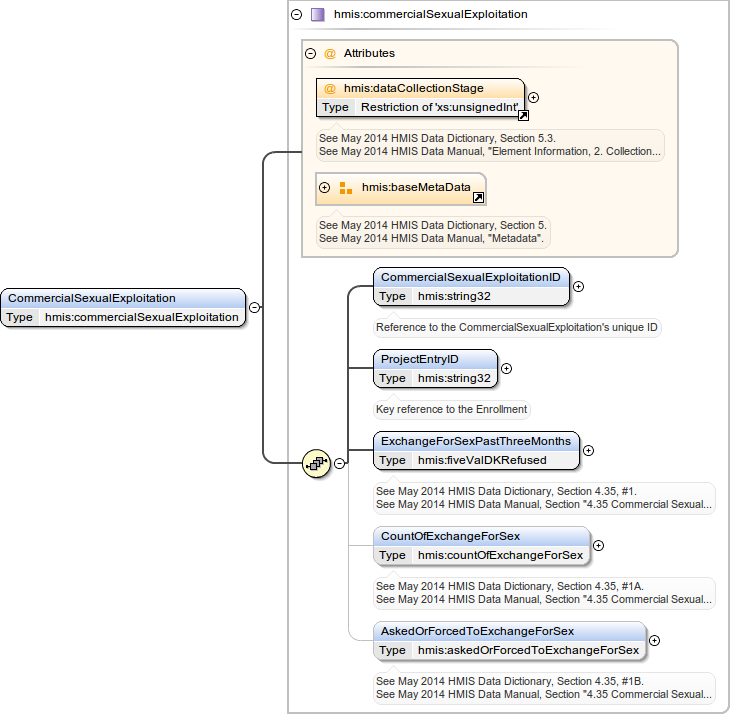Click the sequence compositor icon
This screenshot has width=731, height=715.
[x=316, y=463]
